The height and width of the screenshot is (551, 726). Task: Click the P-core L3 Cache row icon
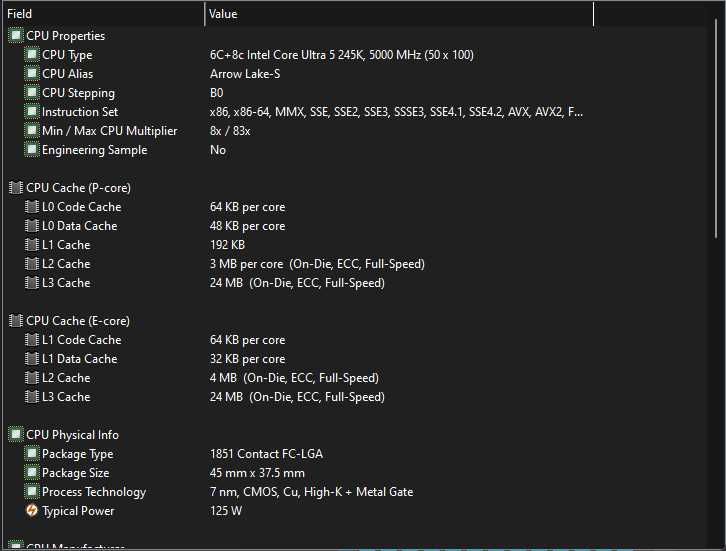[x=31, y=282]
